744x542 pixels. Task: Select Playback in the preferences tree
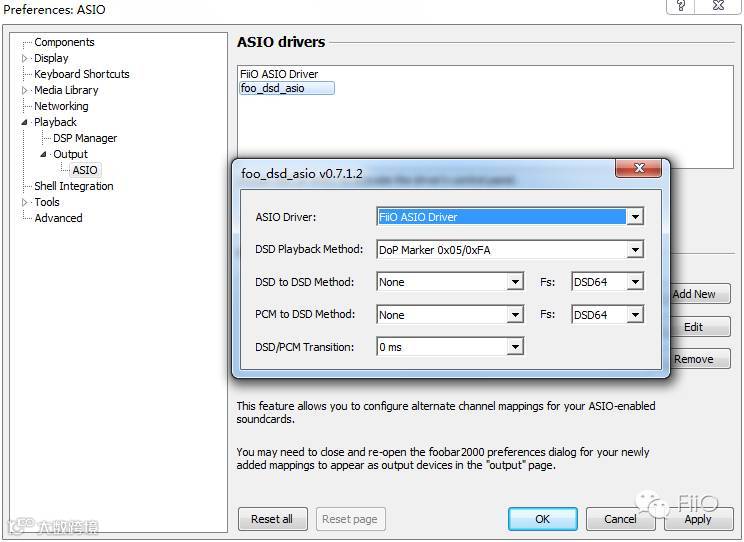tap(55, 122)
